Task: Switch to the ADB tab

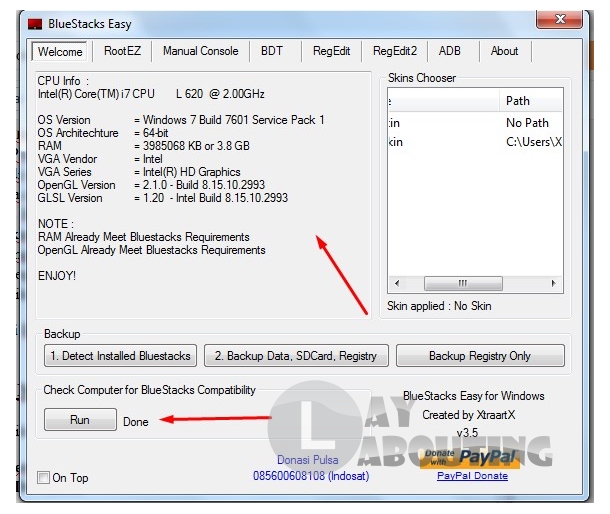Action: pyautogui.click(x=450, y=51)
